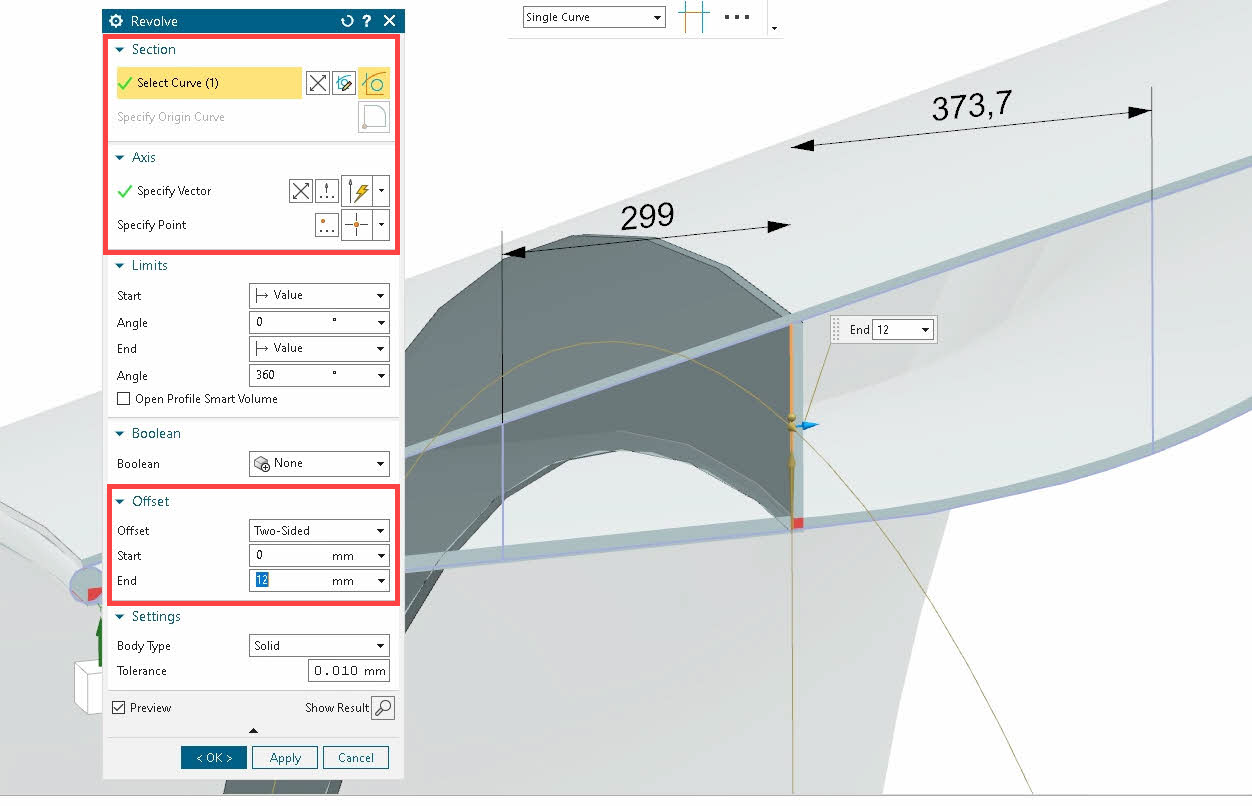The image size is (1252, 806).
Task: Click the section Reverse Direction icon beside Select Curve
Action: point(317,83)
